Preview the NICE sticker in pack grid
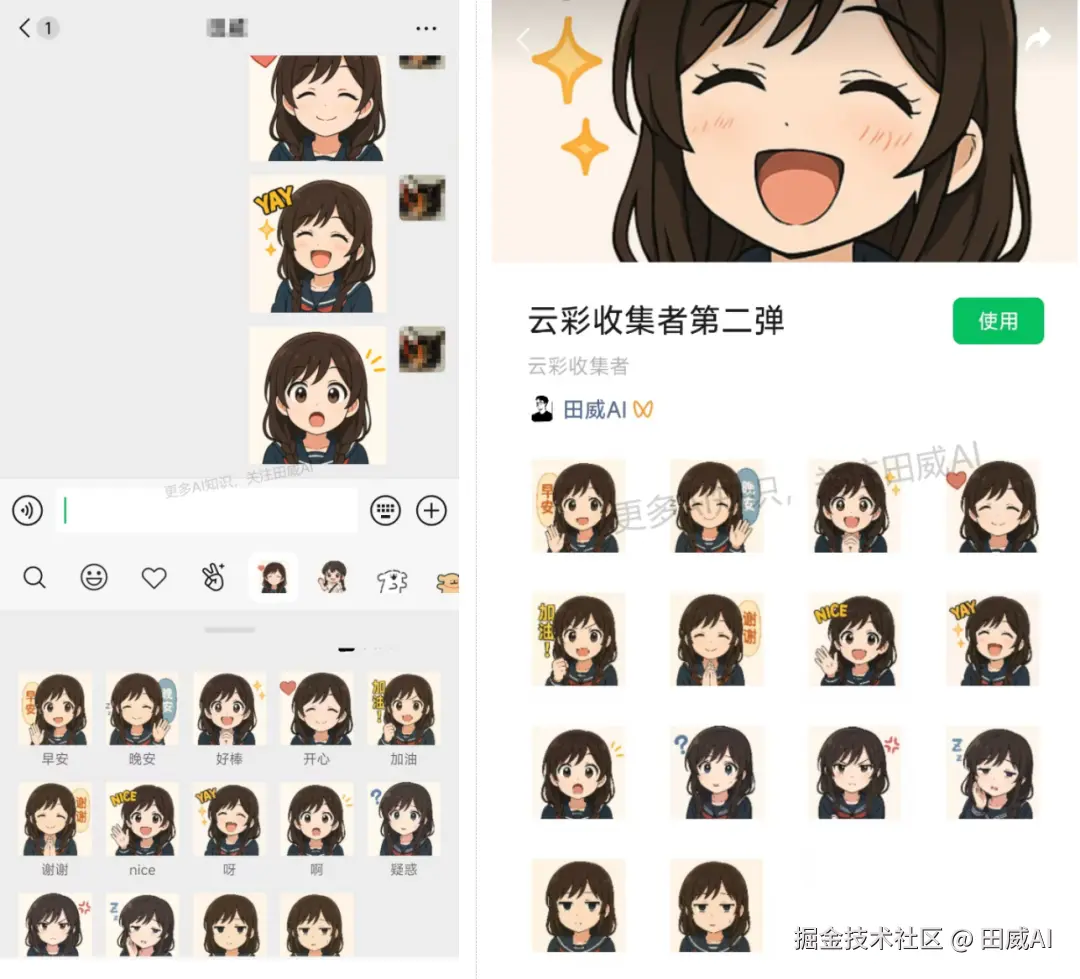Image resolution: width=1080 pixels, height=979 pixels. 855,639
